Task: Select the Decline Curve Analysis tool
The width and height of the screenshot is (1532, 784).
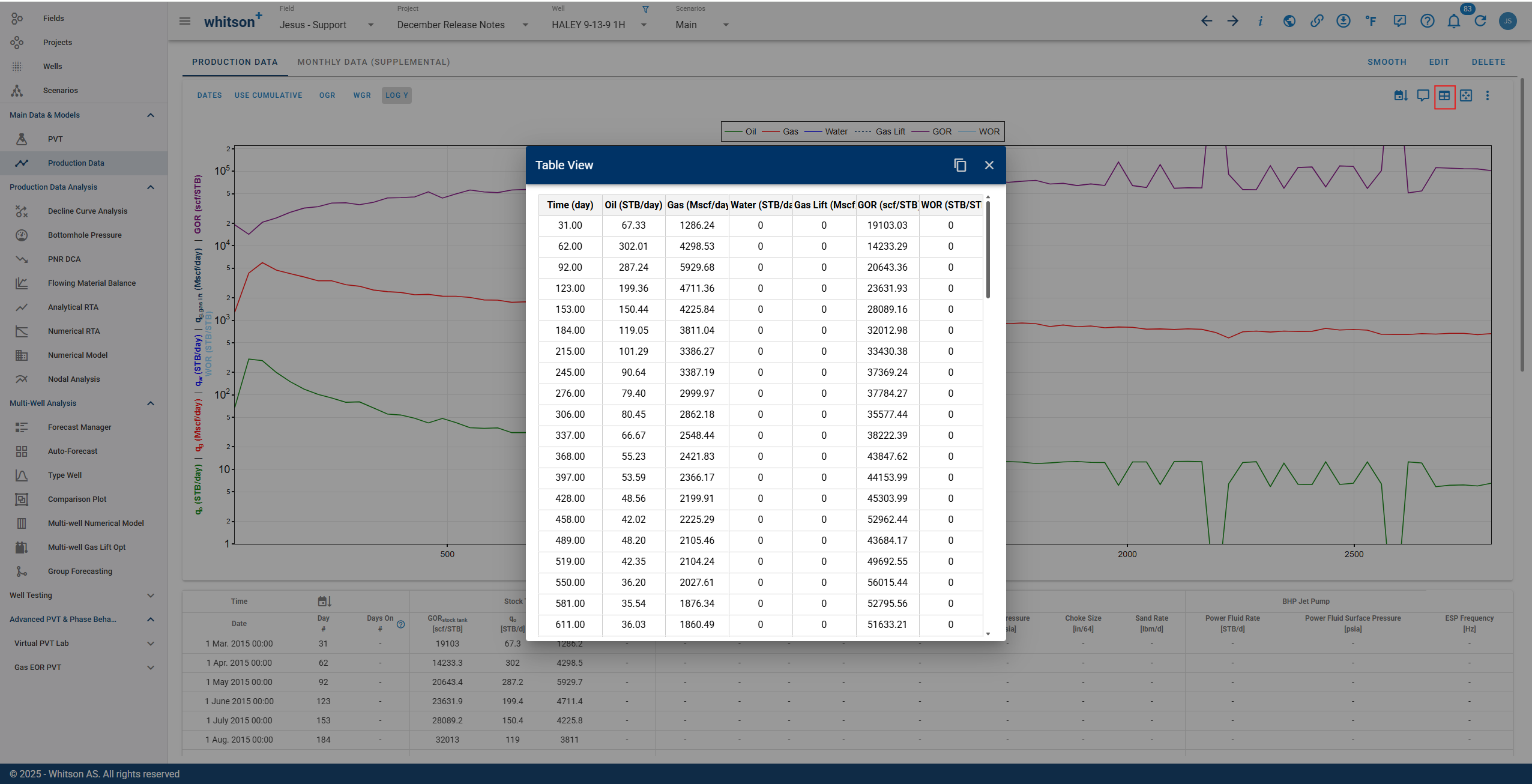Action: point(87,211)
